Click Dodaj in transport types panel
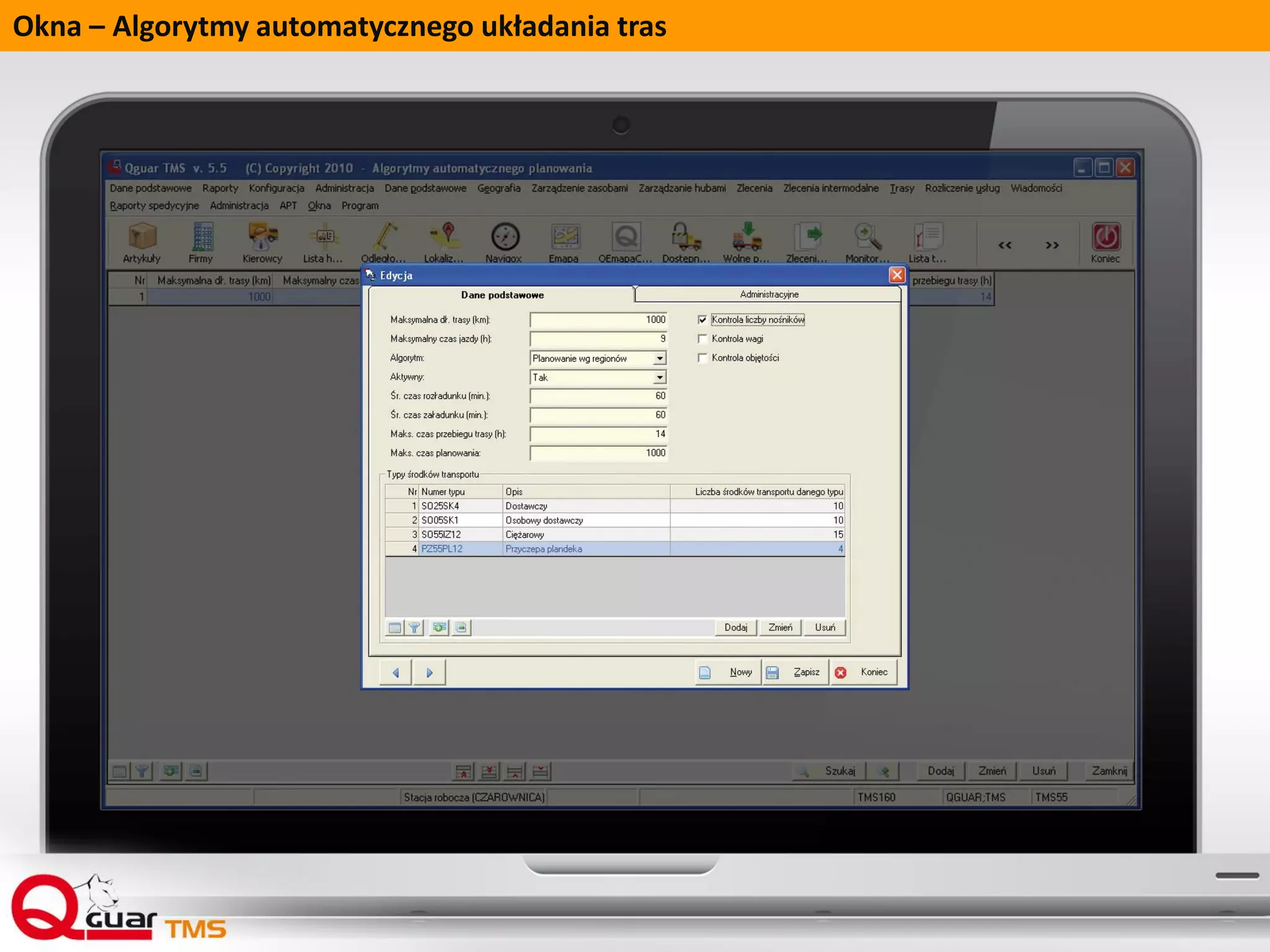Viewport: 1270px width, 952px height. tap(736, 628)
